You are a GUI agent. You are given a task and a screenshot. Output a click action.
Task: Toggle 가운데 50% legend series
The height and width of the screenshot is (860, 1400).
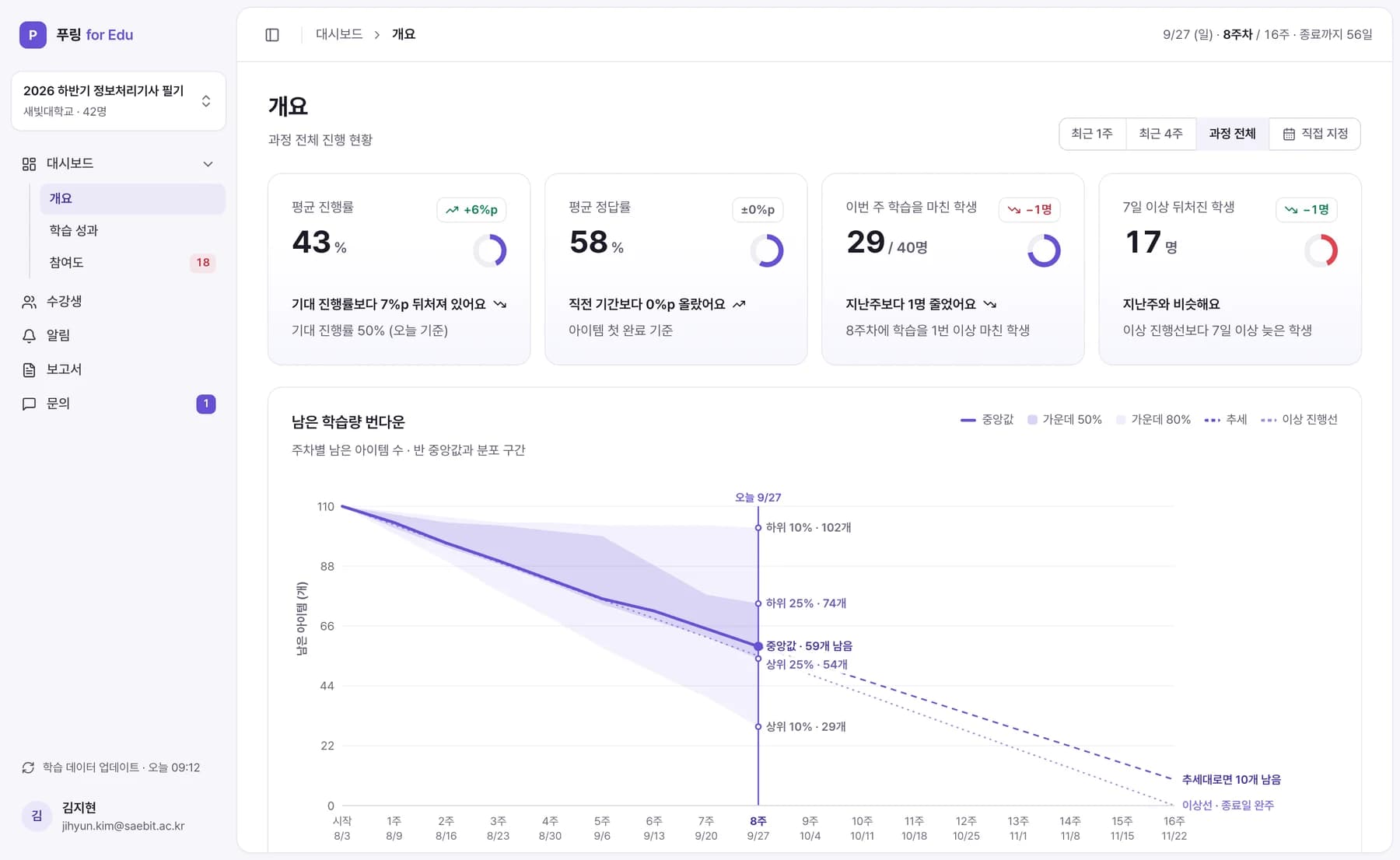click(1065, 420)
